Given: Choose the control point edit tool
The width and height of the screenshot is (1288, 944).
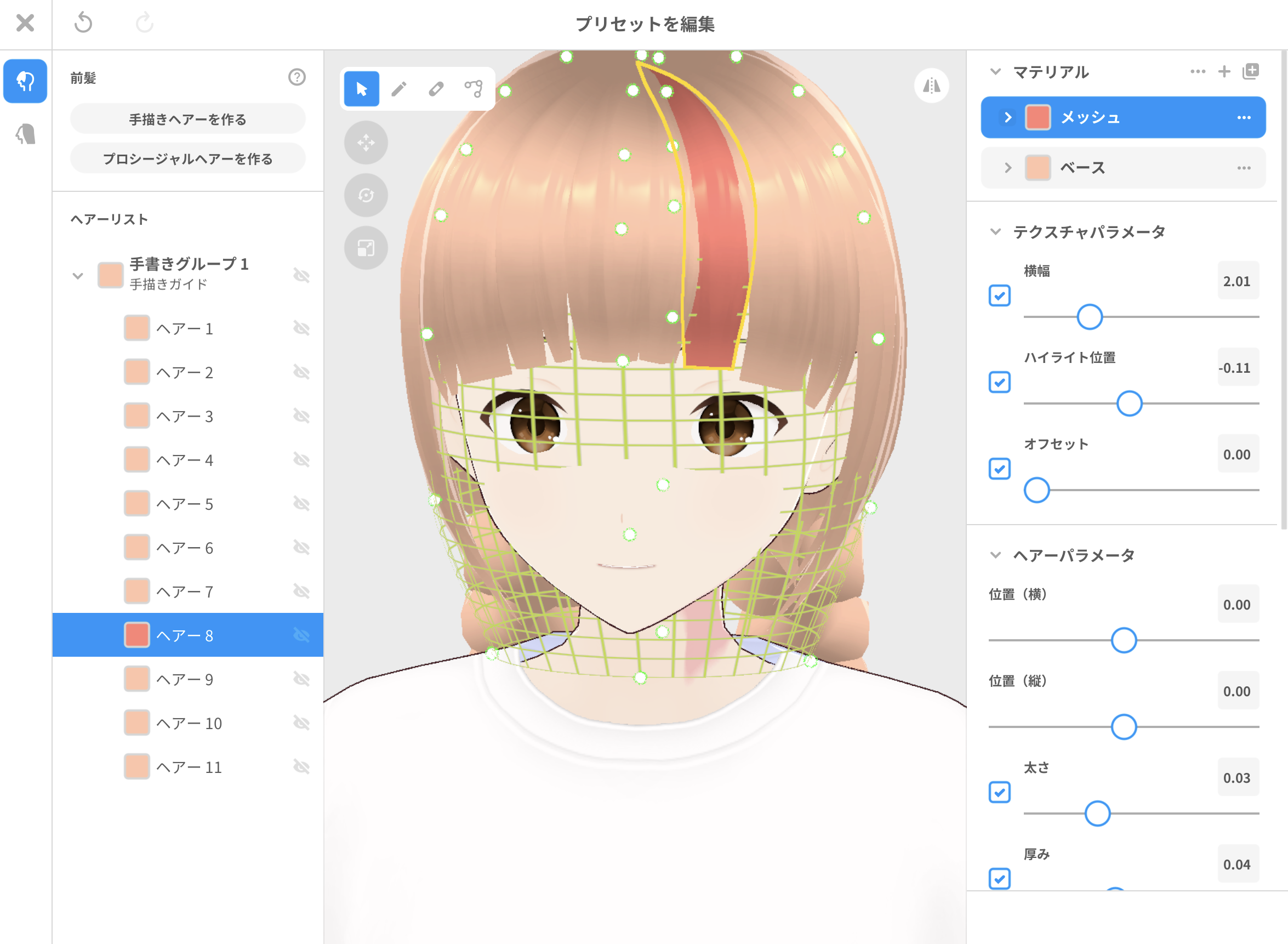Looking at the screenshot, I should (x=474, y=89).
